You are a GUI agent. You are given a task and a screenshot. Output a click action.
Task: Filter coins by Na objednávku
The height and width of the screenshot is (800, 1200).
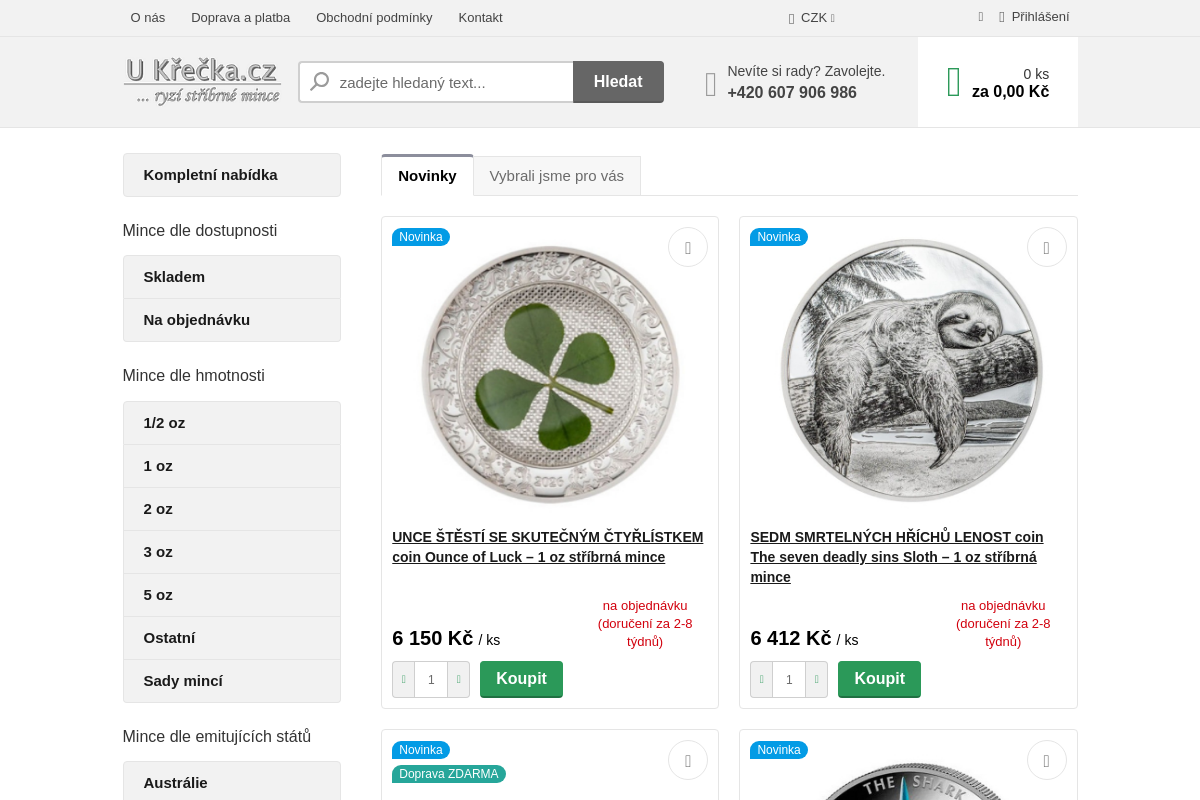click(232, 320)
